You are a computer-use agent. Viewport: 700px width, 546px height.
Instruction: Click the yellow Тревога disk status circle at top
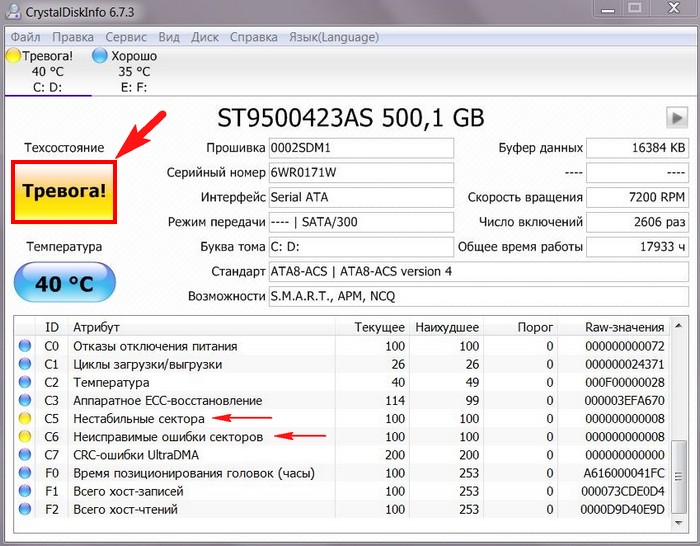13,57
